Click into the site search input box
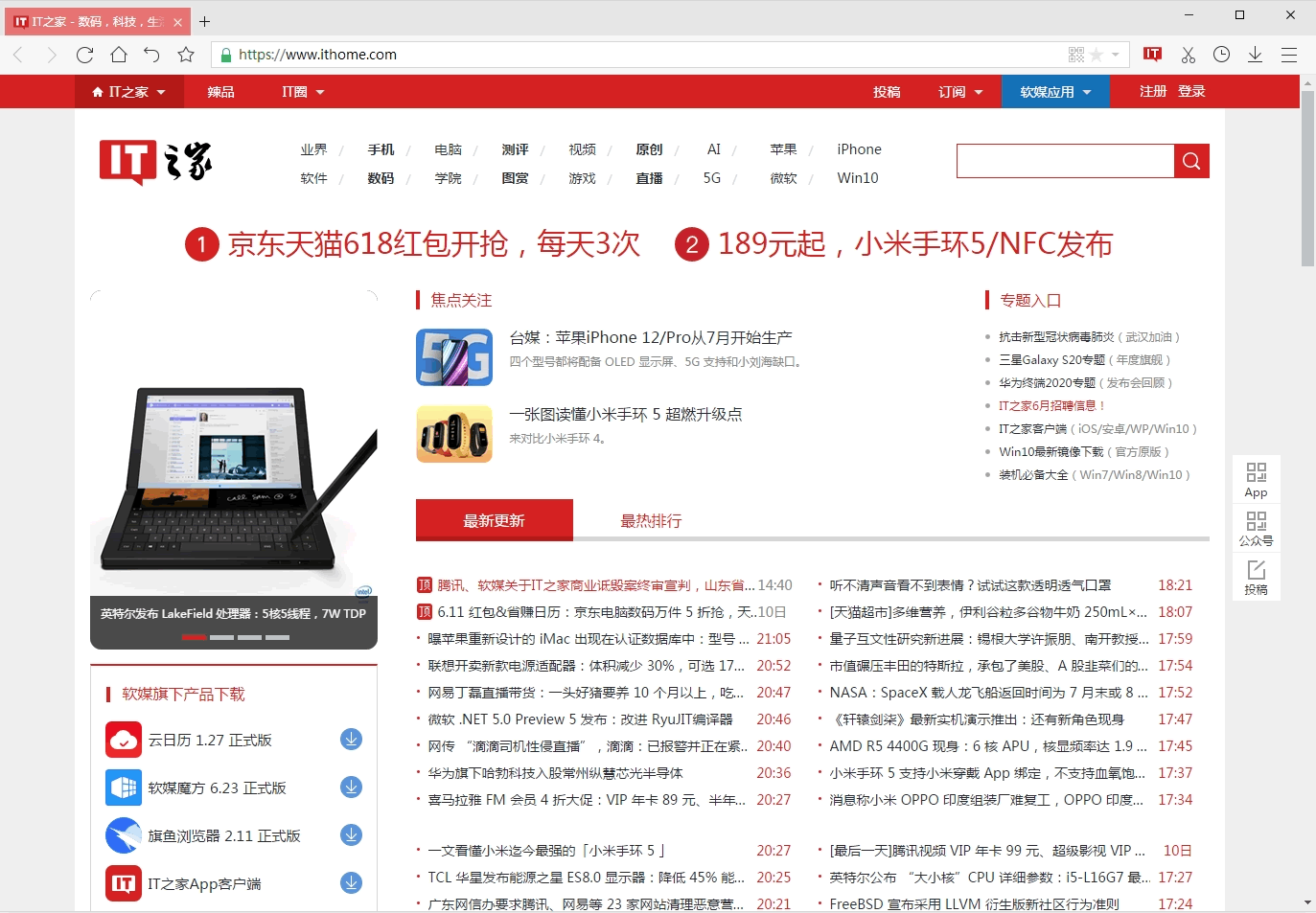This screenshot has height=913, width=1316. coord(1064,161)
